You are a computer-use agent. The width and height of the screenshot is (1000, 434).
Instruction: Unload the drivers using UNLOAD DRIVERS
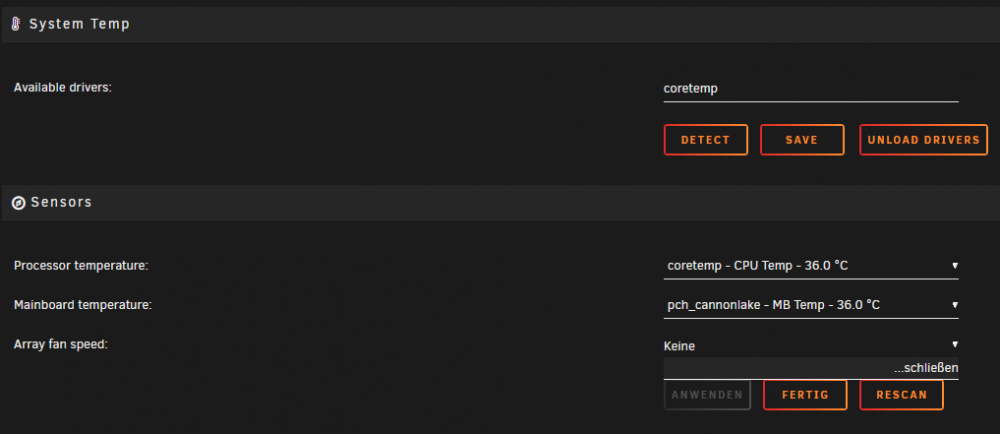[x=923, y=140]
